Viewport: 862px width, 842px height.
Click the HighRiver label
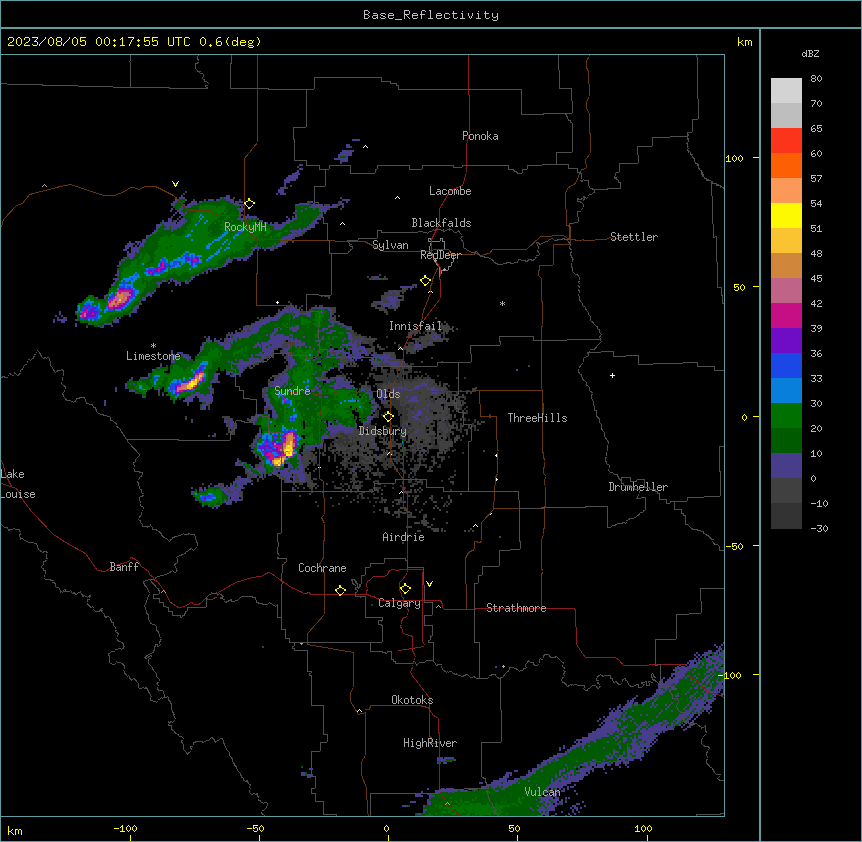[430, 743]
